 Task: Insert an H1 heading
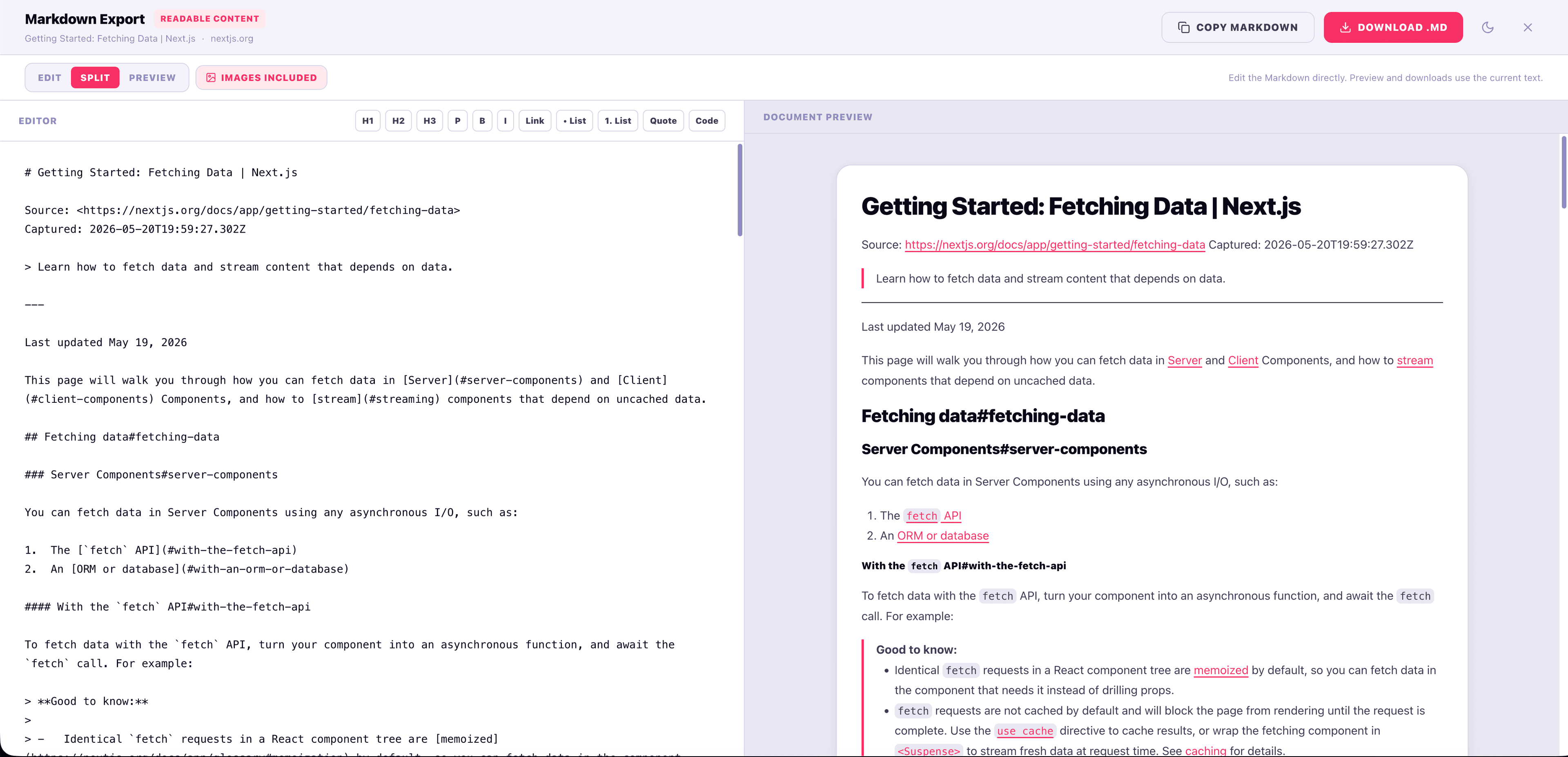click(367, 120)
